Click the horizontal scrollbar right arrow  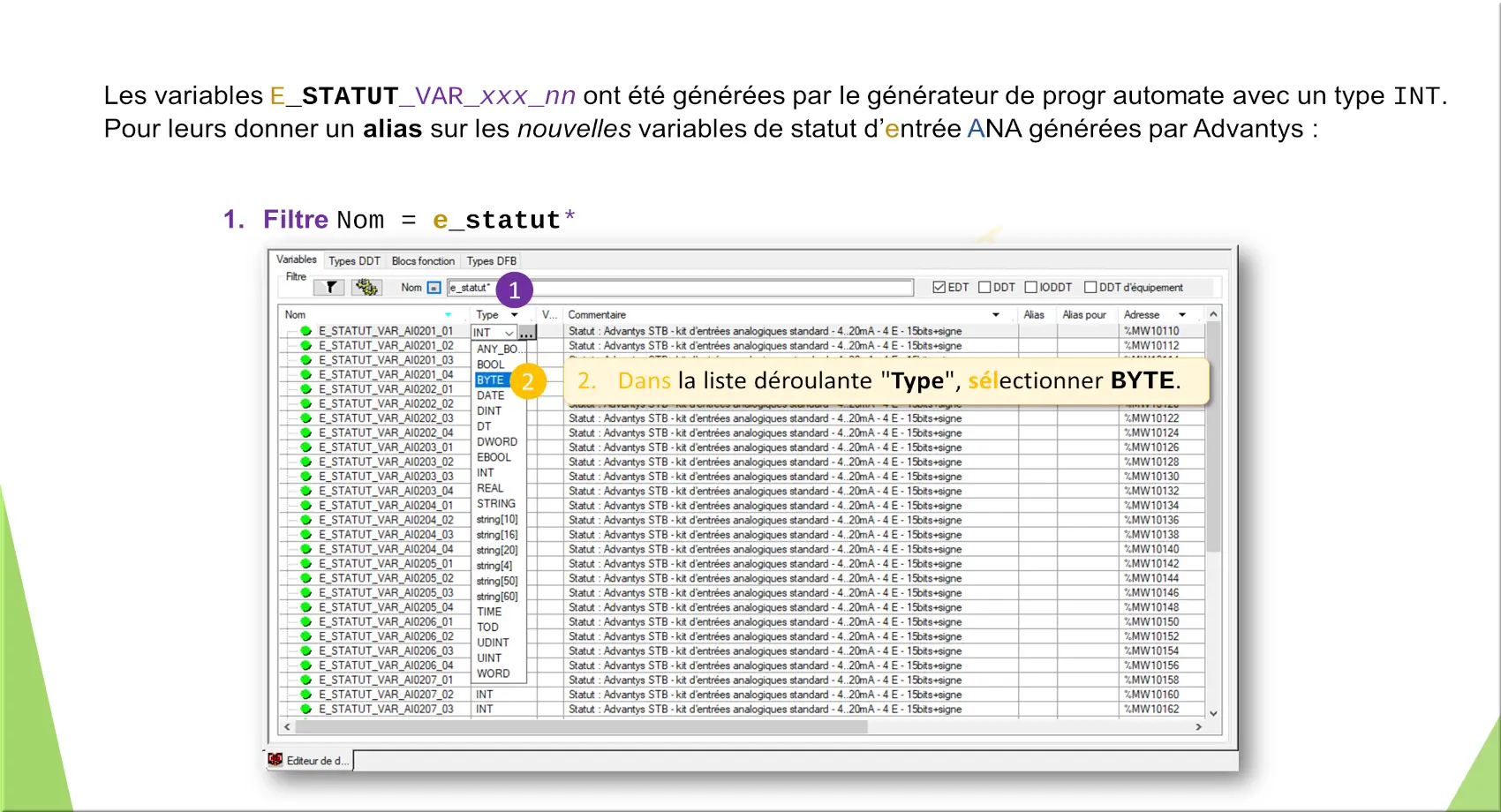click(x=1198, y=727)
